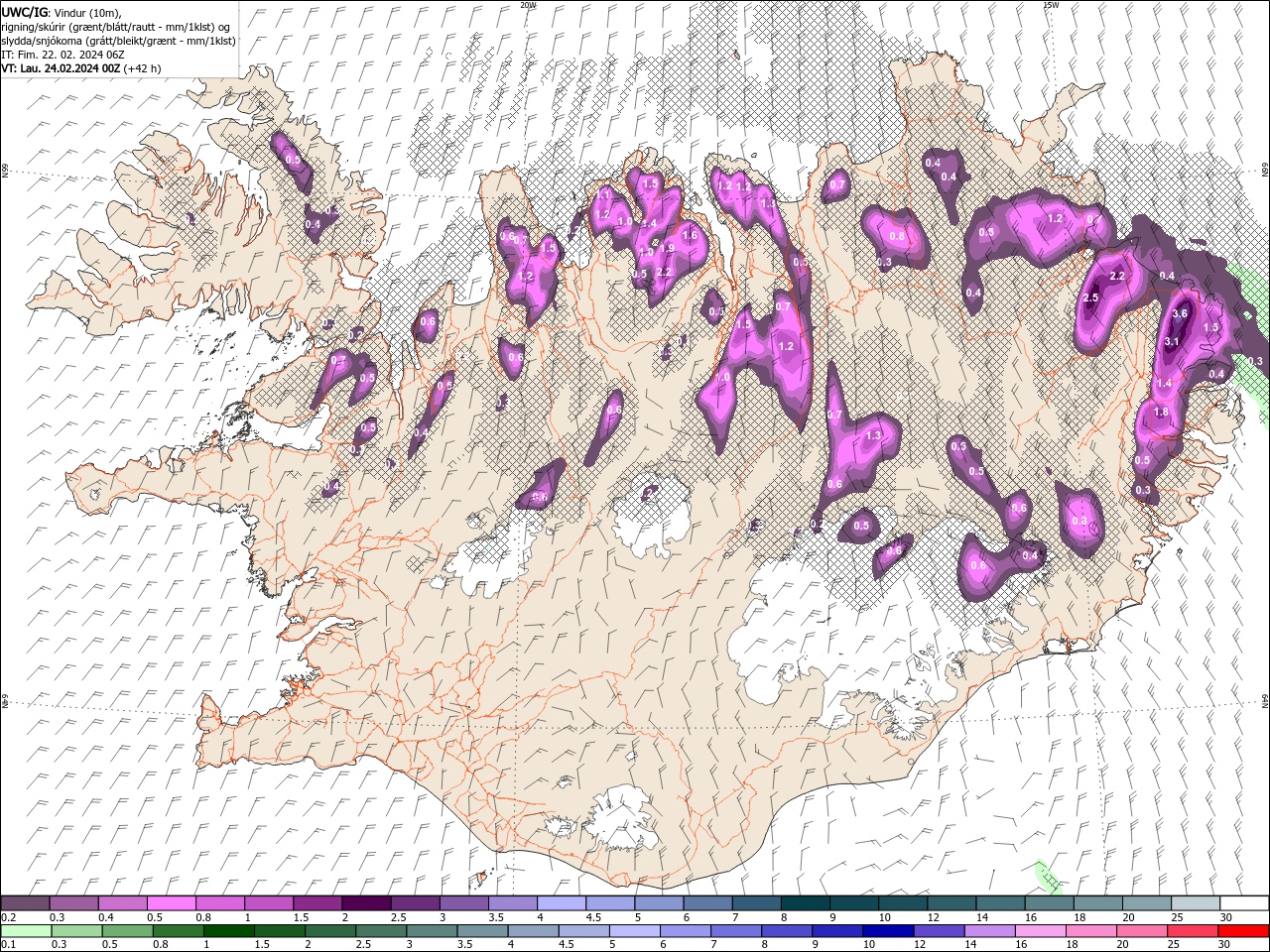This screenshot has height=952, width=1270.
Task: Click the 1.8 value on the east coast
Action: pyautogui.click(x=1162, y=413)
